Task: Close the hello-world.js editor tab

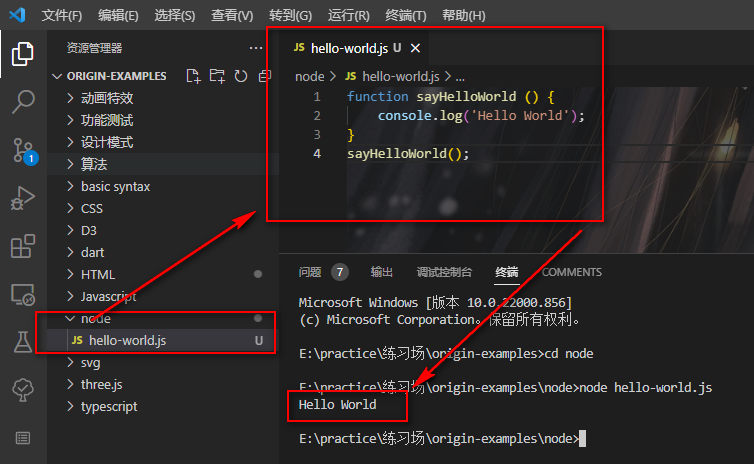Action: click(x=415, y=48)
